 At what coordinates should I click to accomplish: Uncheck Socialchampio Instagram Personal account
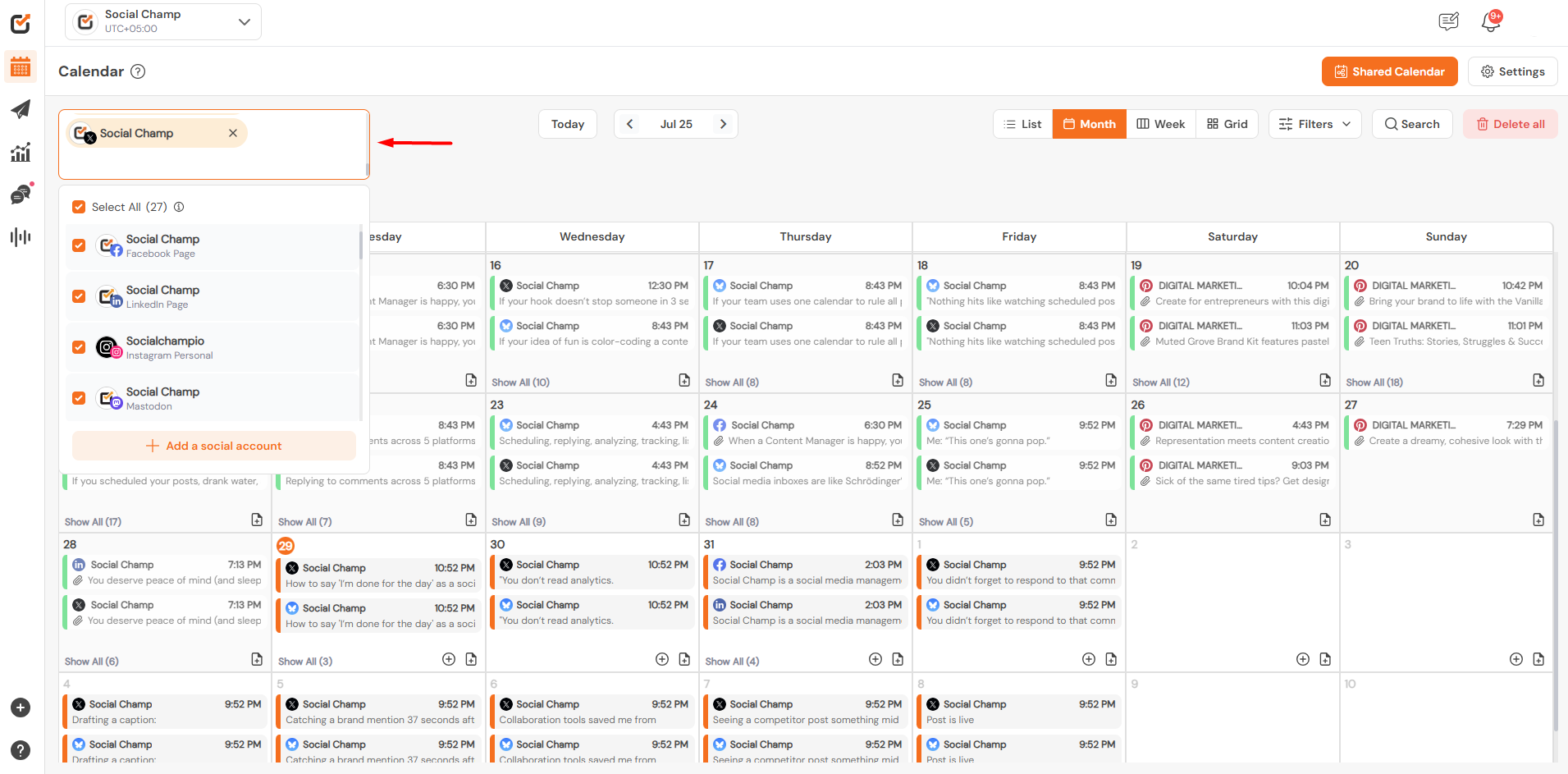[79, 347]
